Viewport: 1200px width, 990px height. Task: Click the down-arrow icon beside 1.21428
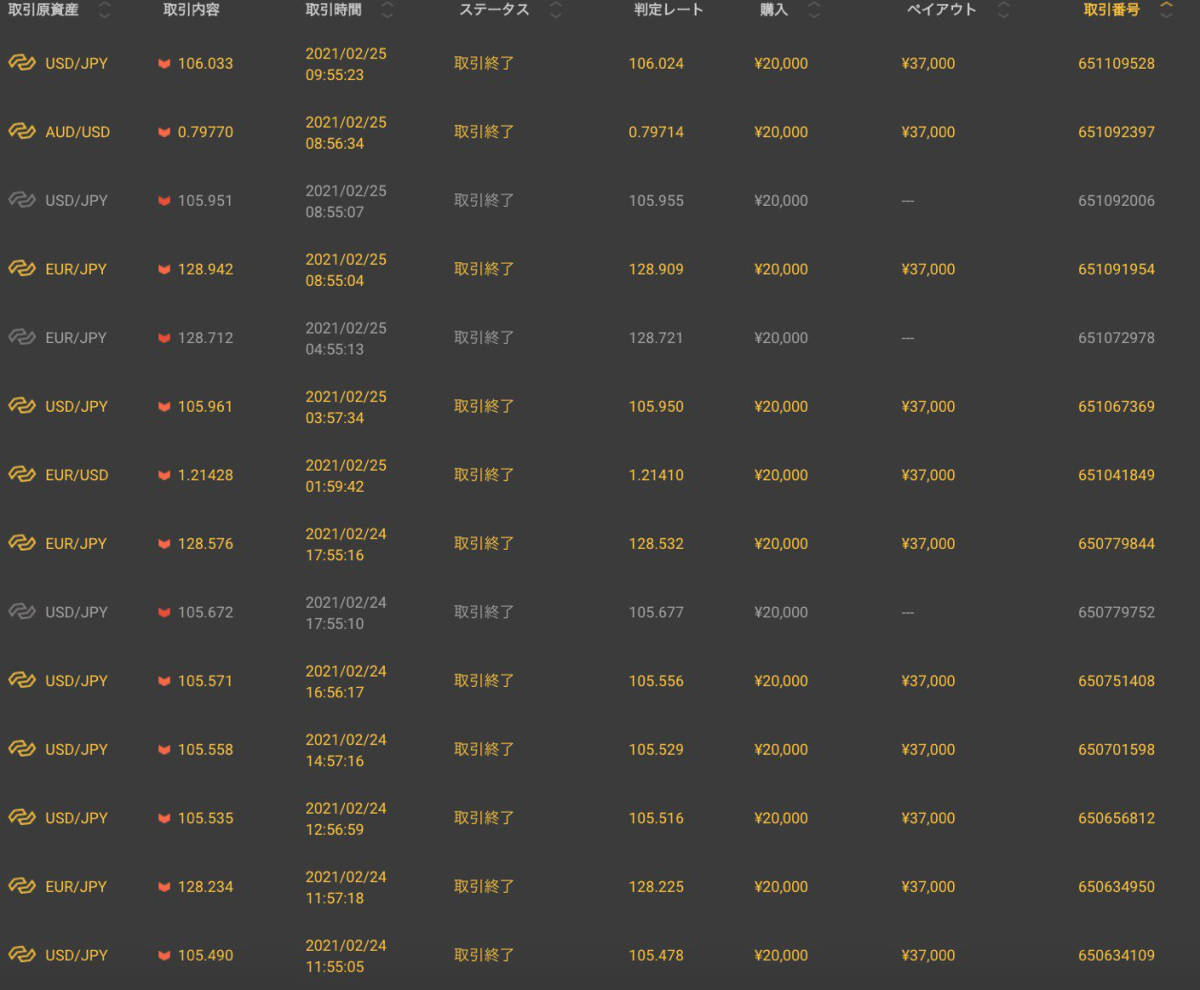[164, 476]
